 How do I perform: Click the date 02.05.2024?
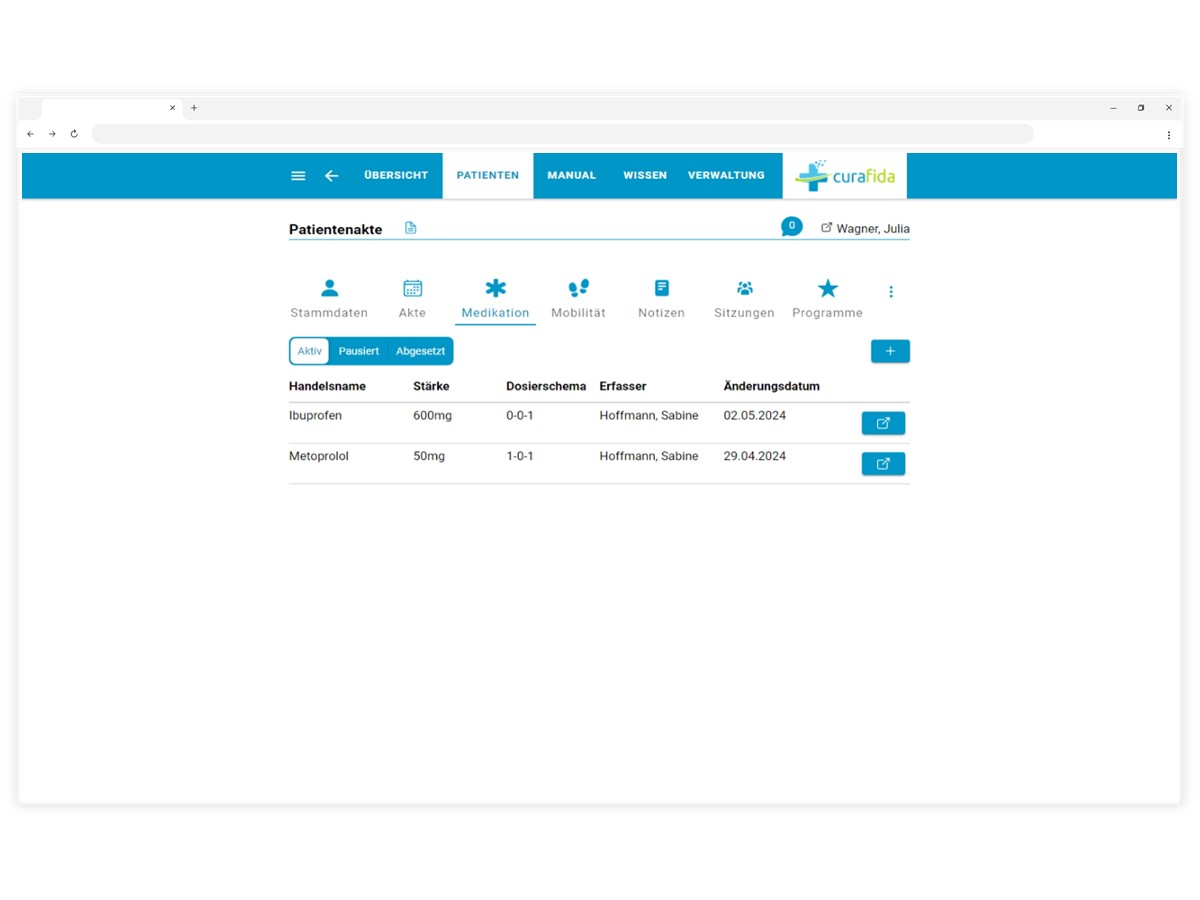(x=755, y=416)
